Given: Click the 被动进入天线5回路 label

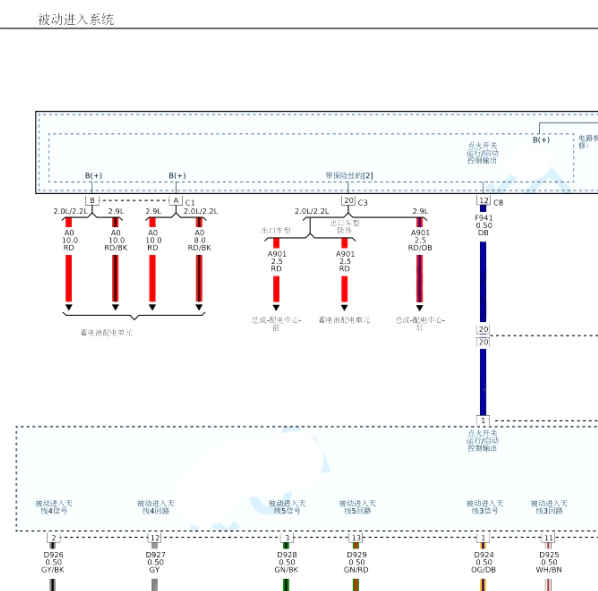Looking at the screenshot, I should click(357, 507).
